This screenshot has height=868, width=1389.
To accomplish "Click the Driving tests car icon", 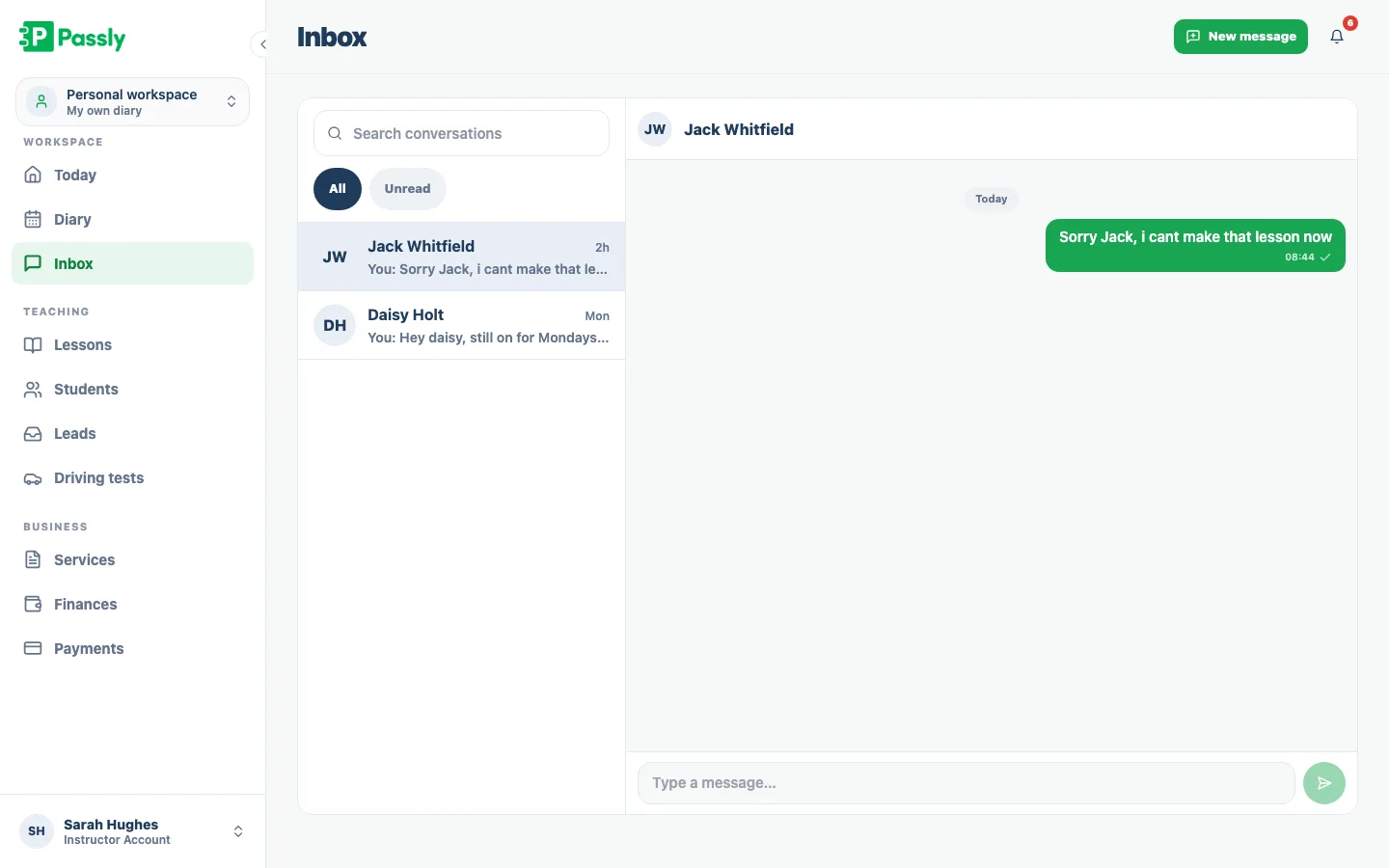I will click(33, 478).
